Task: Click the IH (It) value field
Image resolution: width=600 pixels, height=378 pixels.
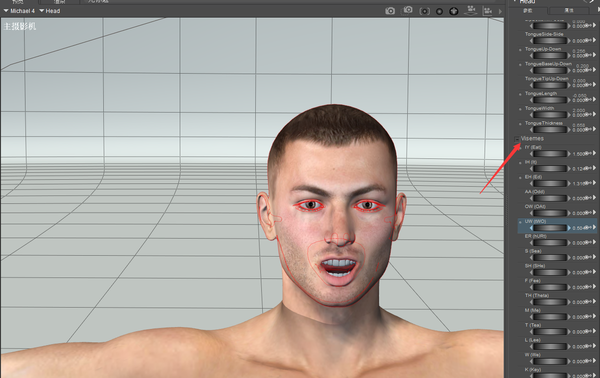Action: 579,168
